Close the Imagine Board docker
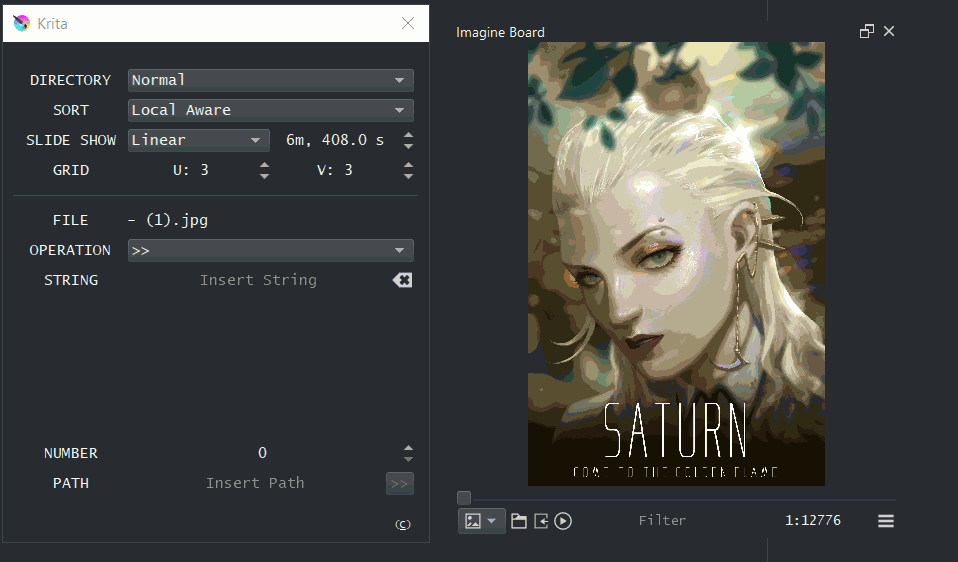 (889, 31)
